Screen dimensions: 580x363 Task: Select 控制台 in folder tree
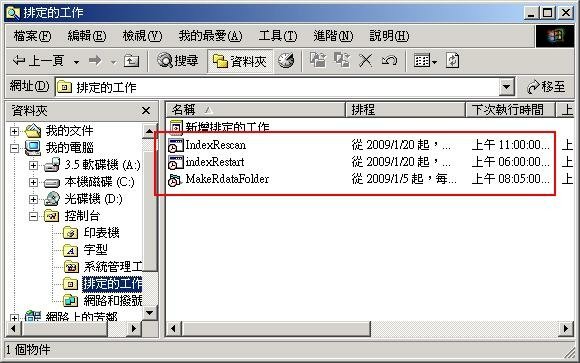(x=82, y=216)
